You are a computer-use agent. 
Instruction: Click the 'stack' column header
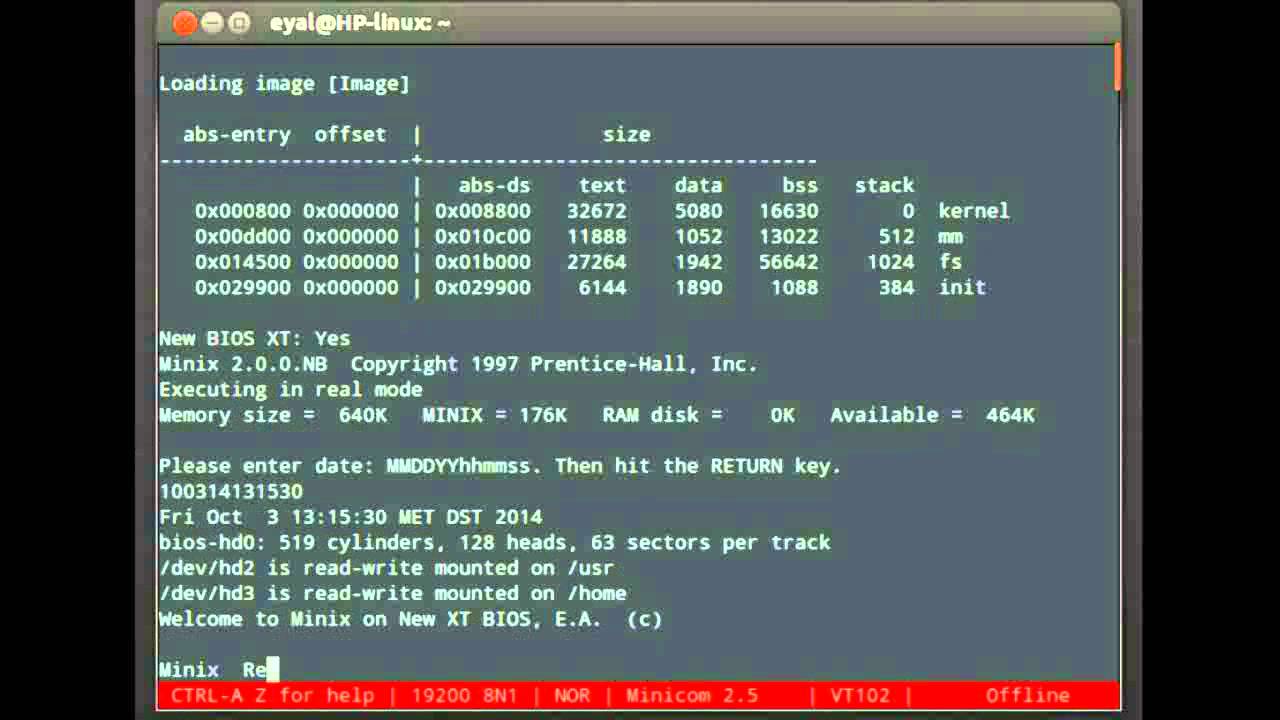point(884,186)
